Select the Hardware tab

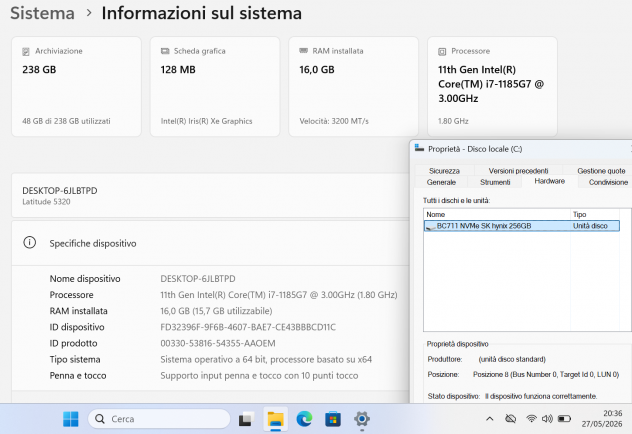[549, 181]
